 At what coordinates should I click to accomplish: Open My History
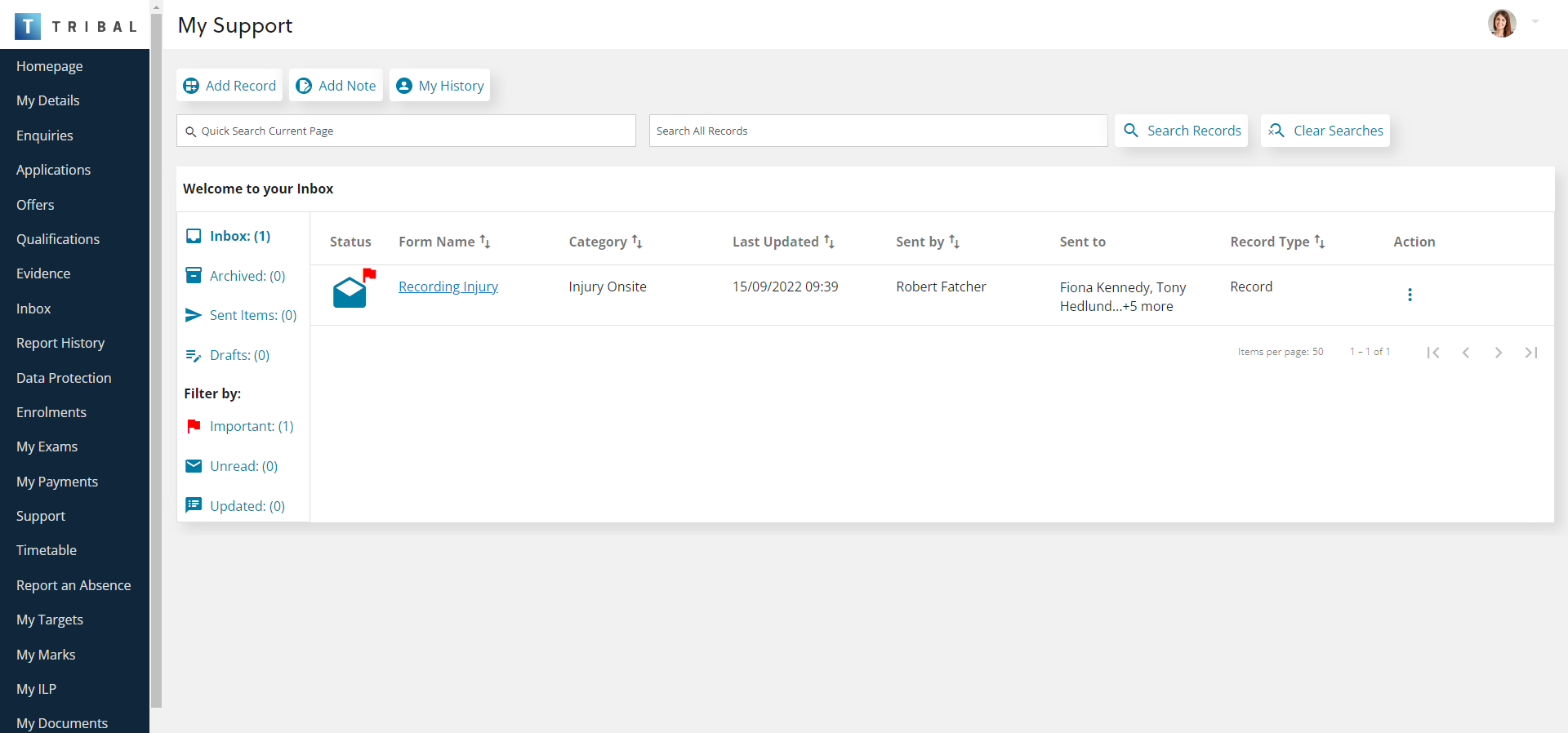click(439, 85)
